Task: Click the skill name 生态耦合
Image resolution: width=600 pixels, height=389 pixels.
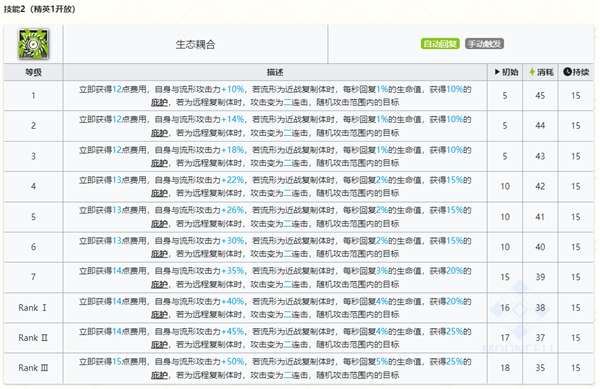Action: 195,45
